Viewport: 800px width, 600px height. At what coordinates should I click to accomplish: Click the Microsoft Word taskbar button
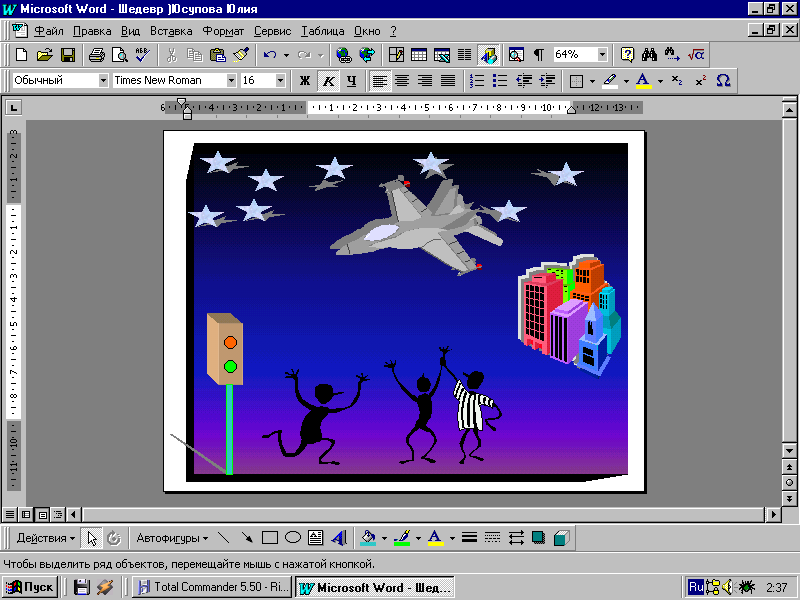[x=375, y=587]
